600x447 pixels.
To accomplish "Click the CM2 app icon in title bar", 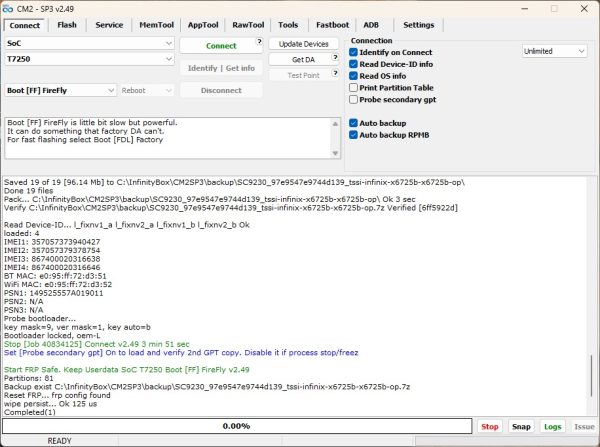I will tap(8, 8).
